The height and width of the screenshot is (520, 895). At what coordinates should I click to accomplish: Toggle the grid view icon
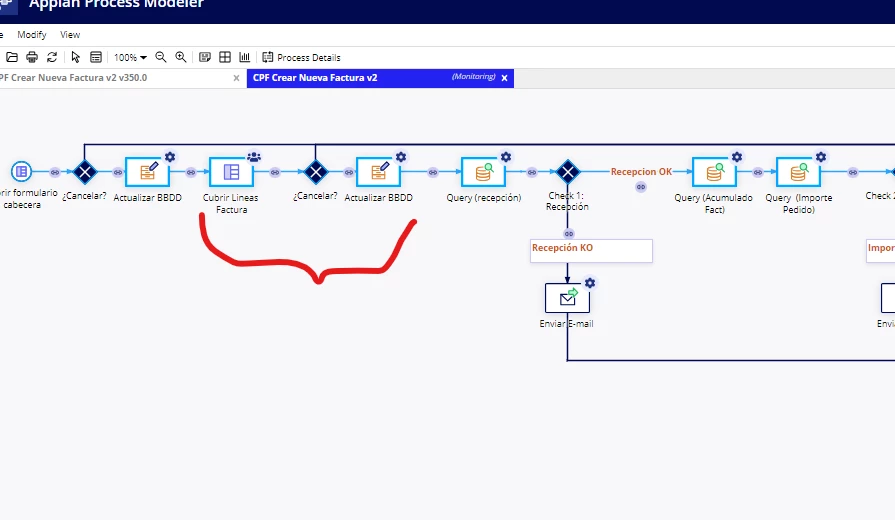[x=225, y=57]
